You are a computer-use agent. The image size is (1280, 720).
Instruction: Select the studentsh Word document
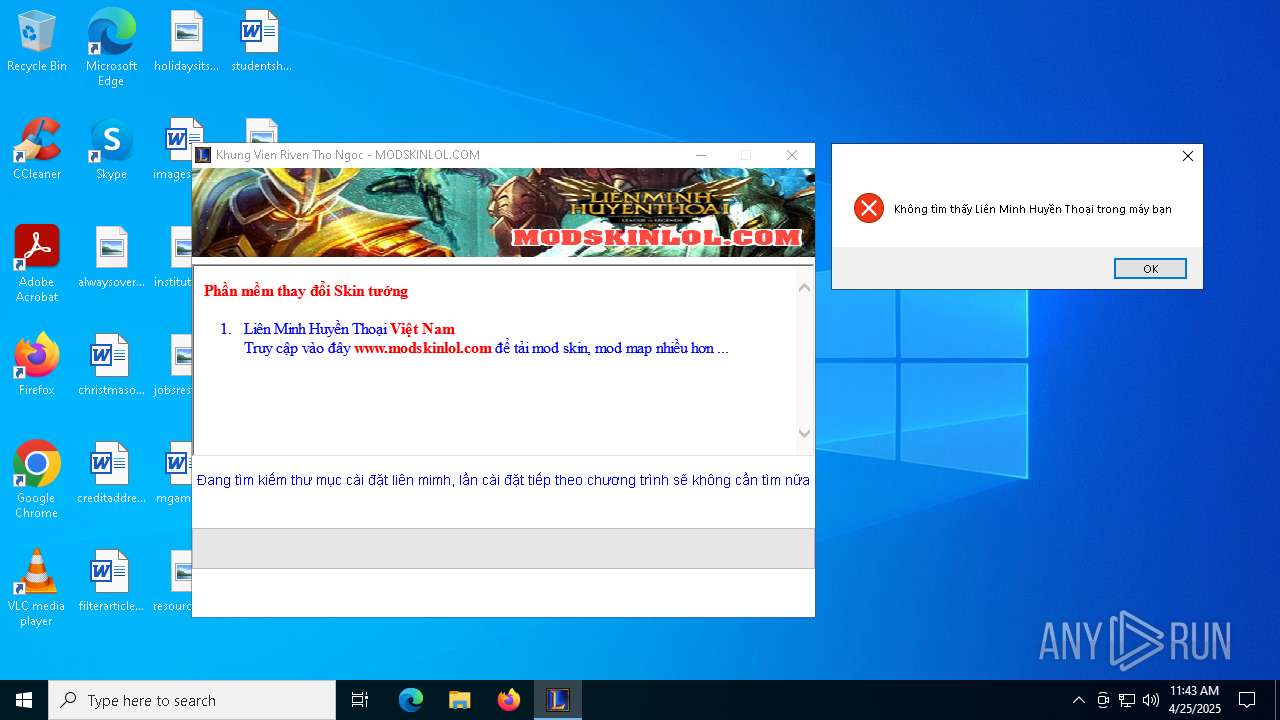[261, 42]
